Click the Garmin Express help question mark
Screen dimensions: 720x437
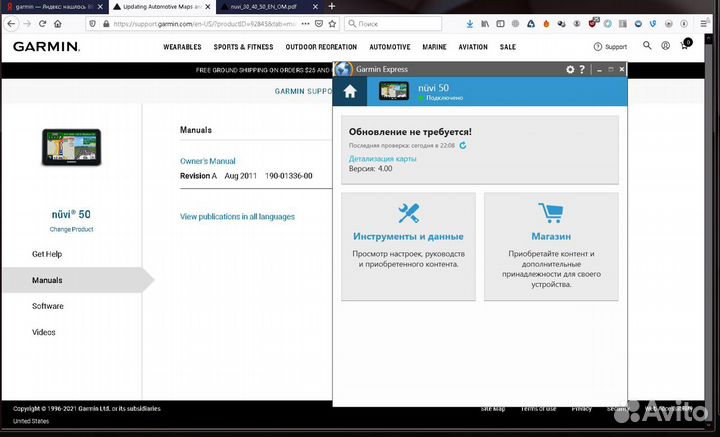coord(582,69)
